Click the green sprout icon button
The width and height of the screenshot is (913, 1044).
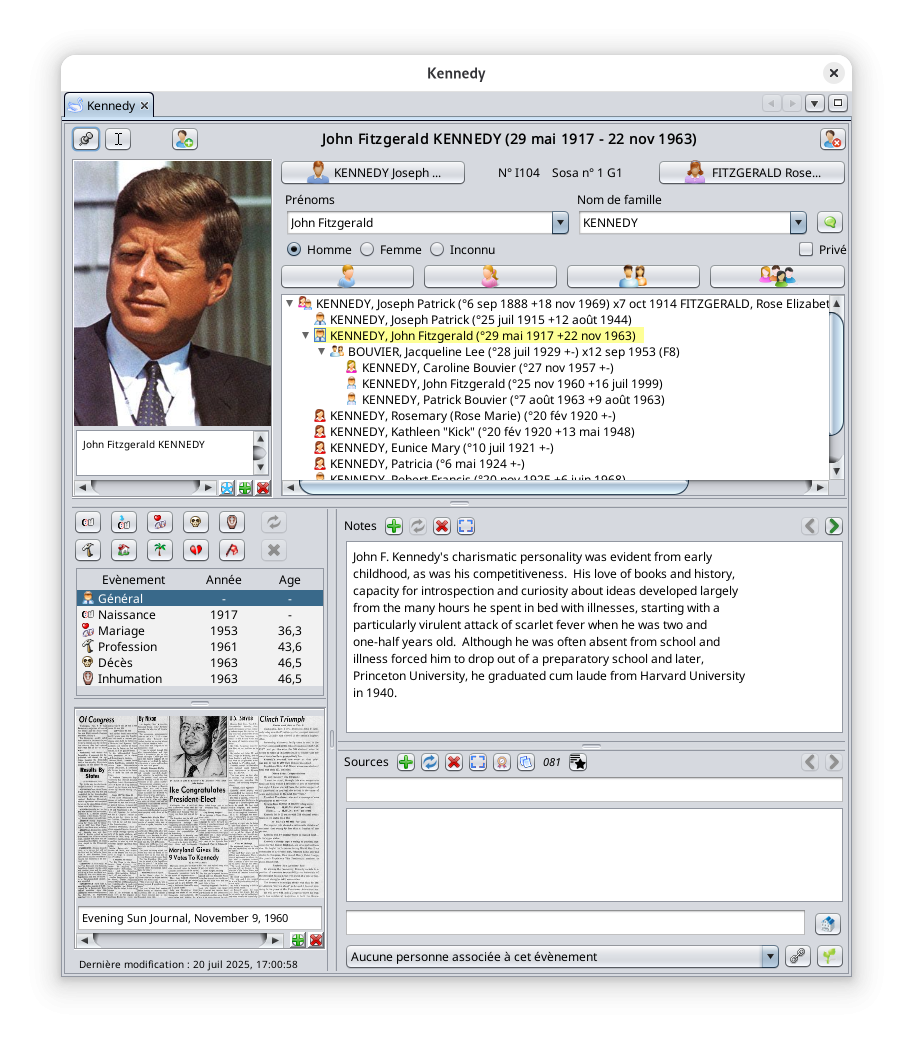[829, 957]
